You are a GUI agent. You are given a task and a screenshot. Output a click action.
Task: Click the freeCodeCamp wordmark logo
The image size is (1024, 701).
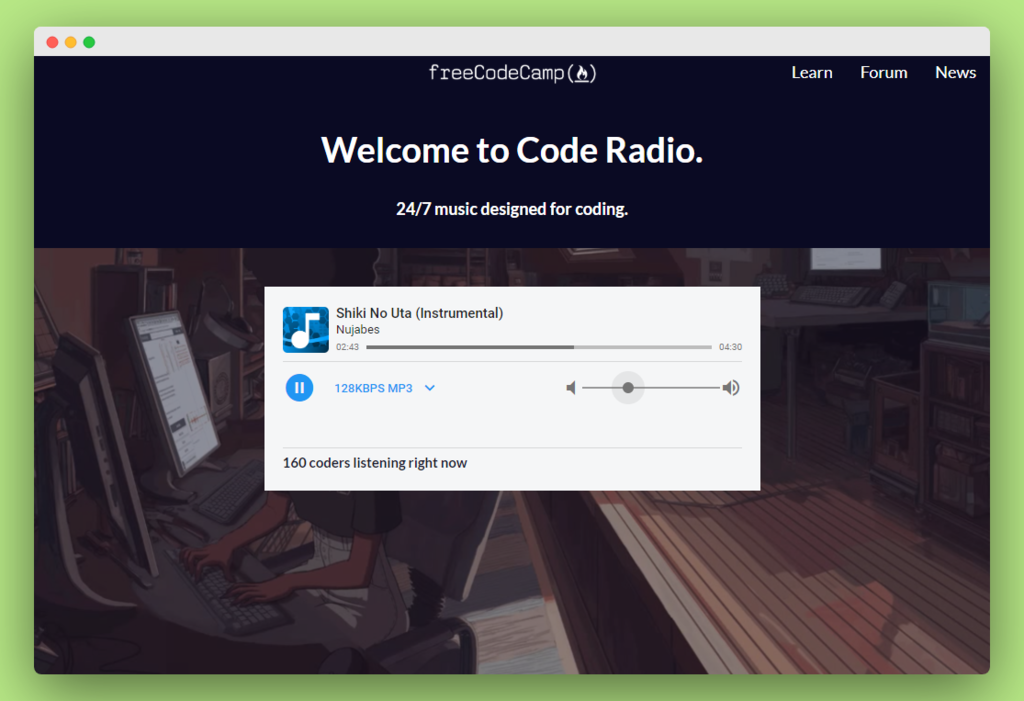[494, 72]
